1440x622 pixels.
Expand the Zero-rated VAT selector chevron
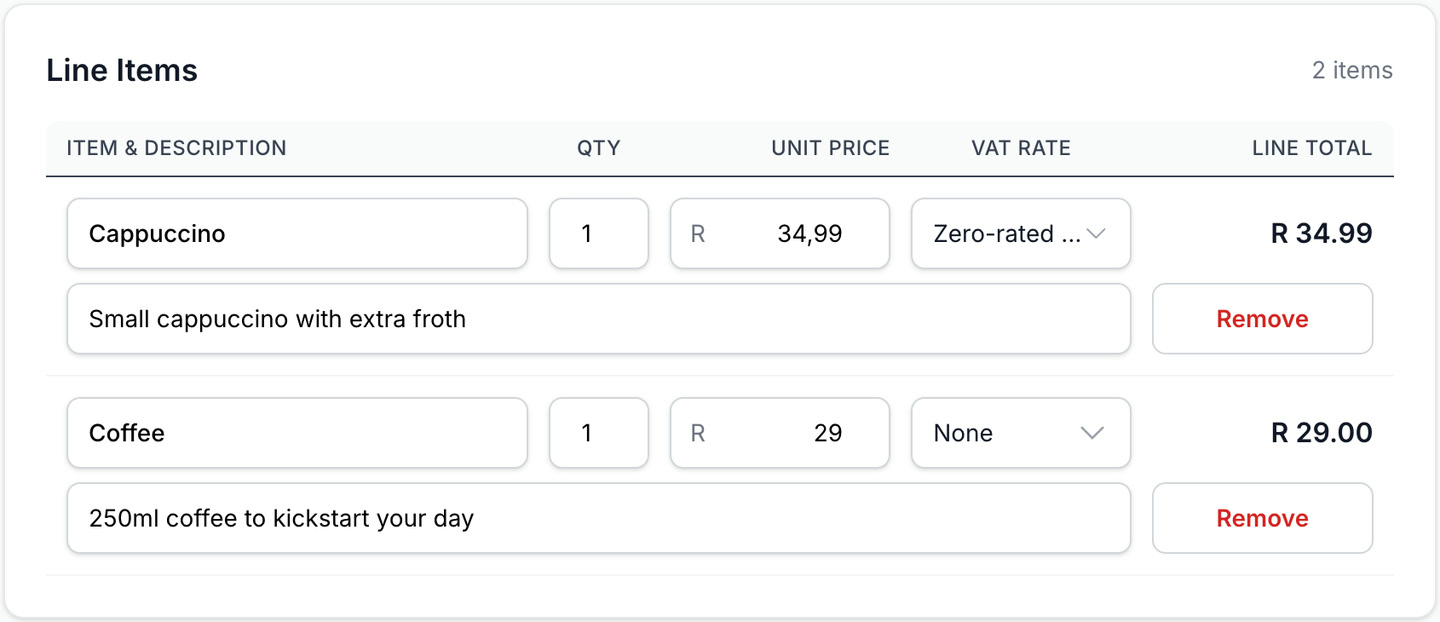1097,233
